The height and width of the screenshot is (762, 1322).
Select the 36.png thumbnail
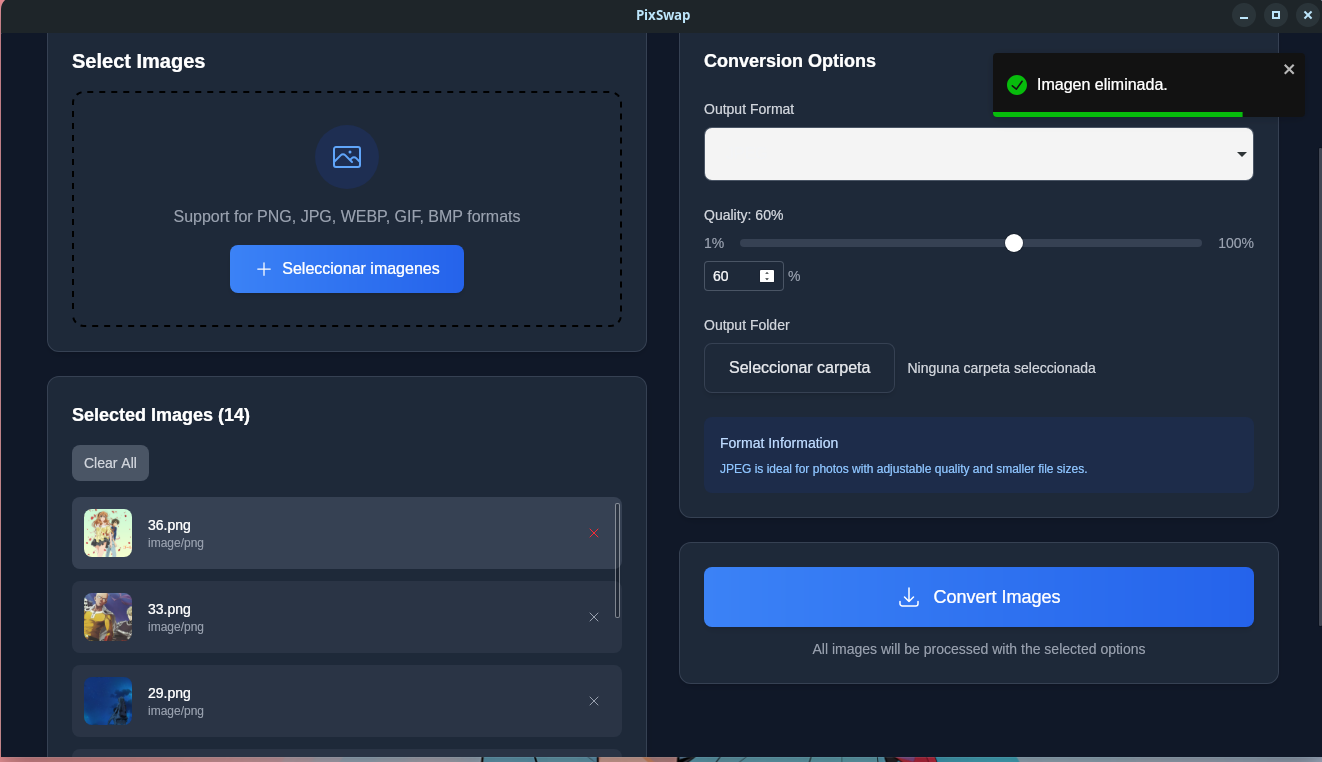coord(108,533)
